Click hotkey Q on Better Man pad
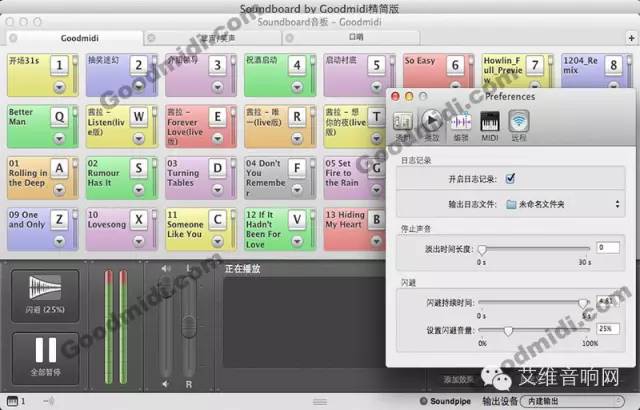Image resolution: width=640 pixels, height=410 pixels. (59, 117)
